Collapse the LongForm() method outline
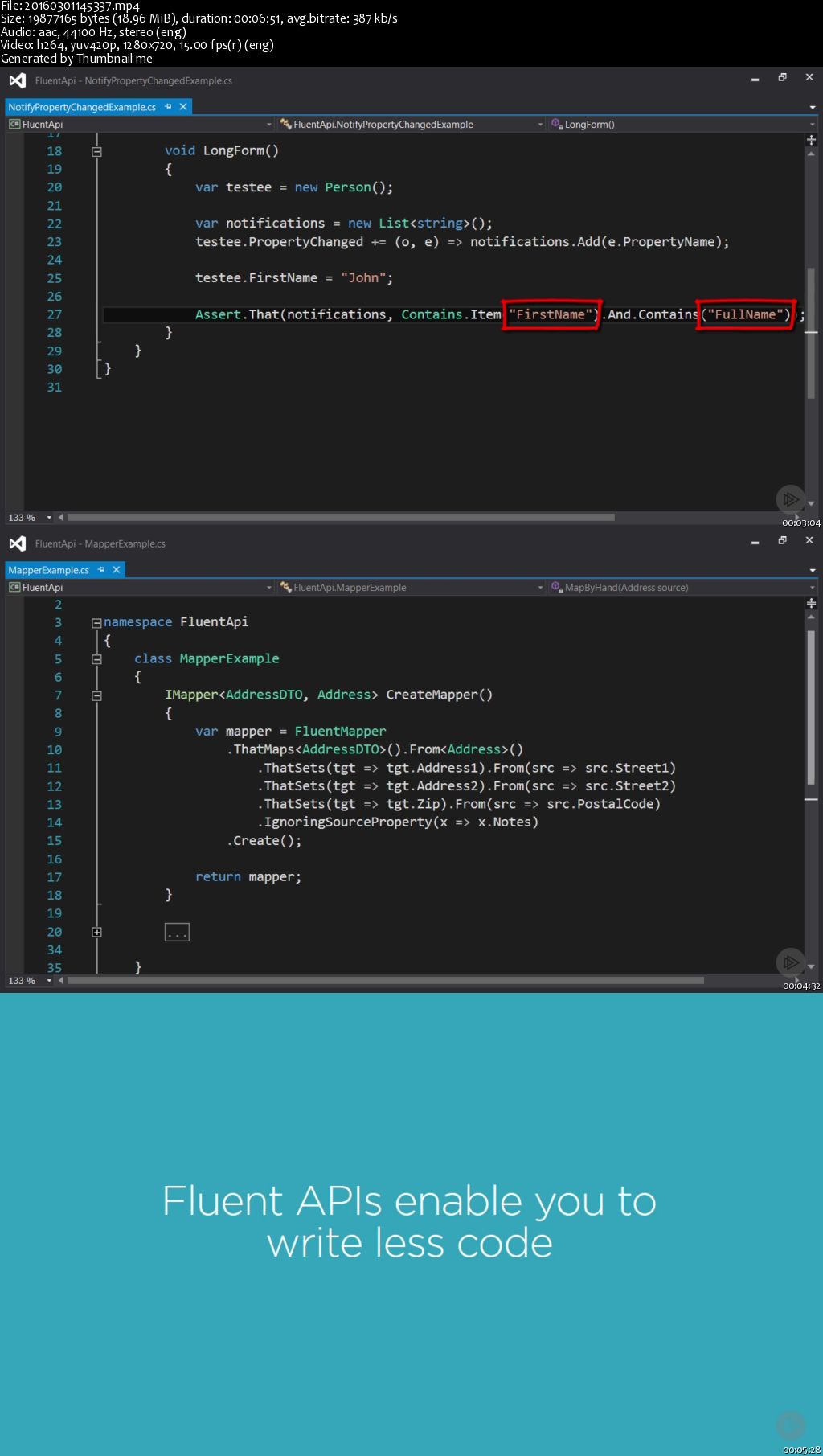Viewport: 823px width, 1456px height. (x=96, y=151)
